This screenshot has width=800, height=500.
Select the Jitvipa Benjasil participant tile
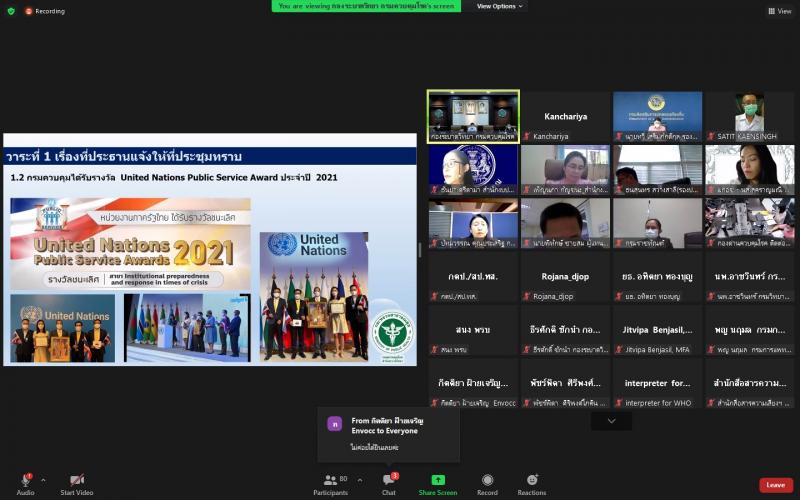pos(658,330)
